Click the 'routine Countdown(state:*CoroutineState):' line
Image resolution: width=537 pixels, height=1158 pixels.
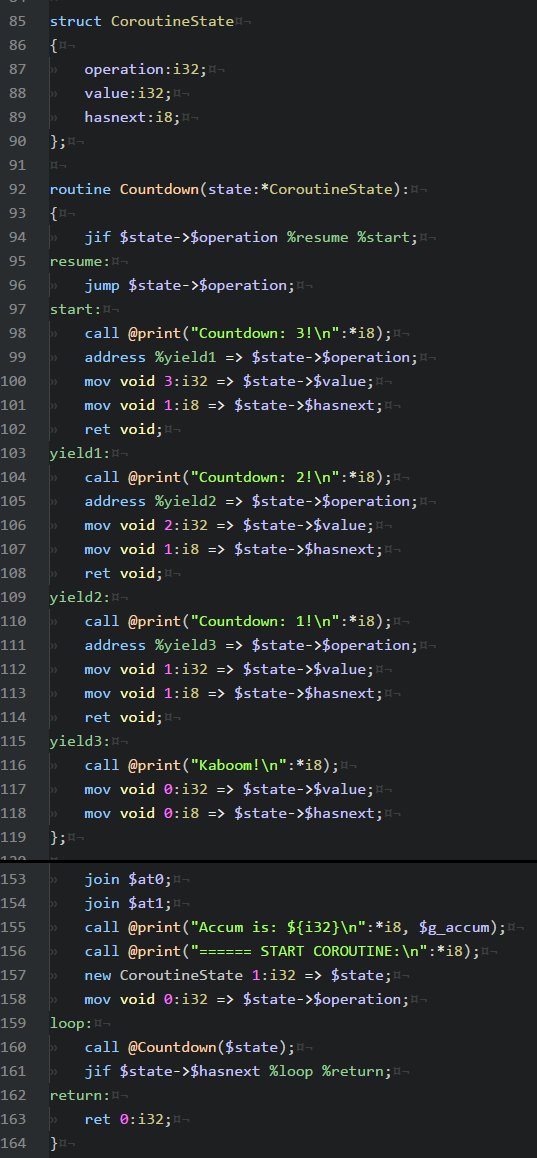230,189
